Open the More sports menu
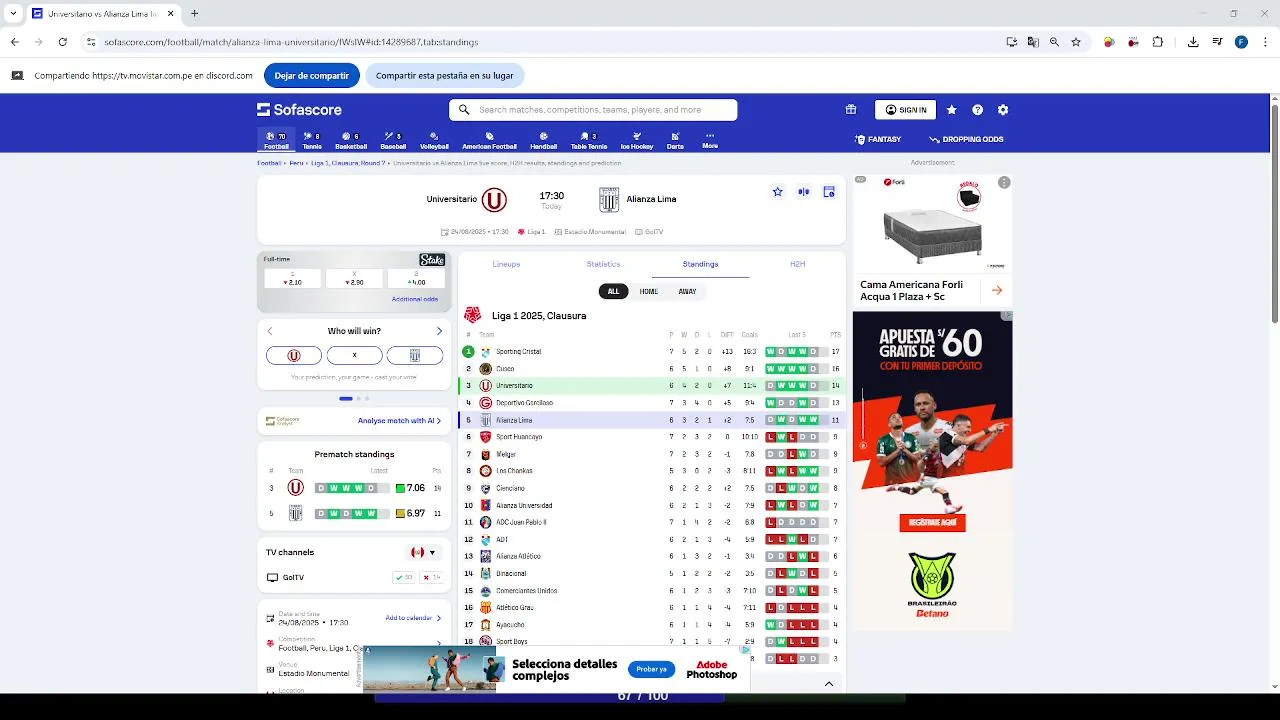1280x720 pixels. click(710, 140)
